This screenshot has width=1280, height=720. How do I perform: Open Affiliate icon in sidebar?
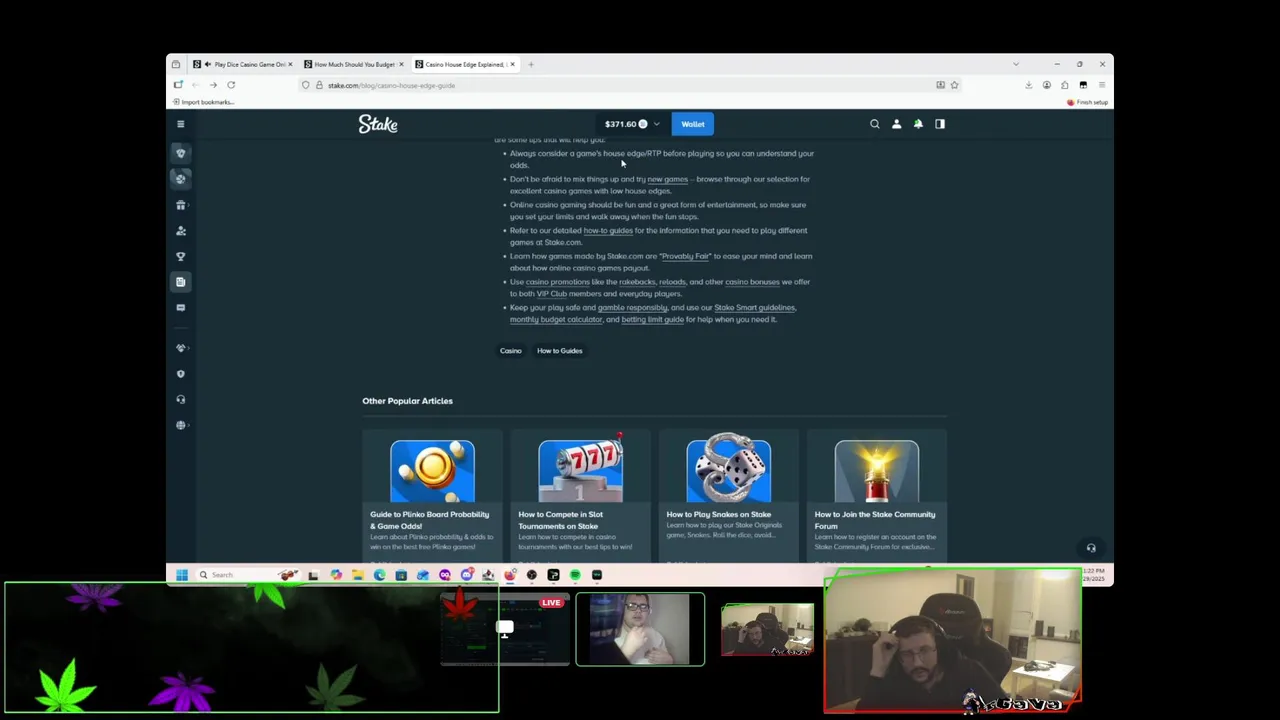pos(181,230)
